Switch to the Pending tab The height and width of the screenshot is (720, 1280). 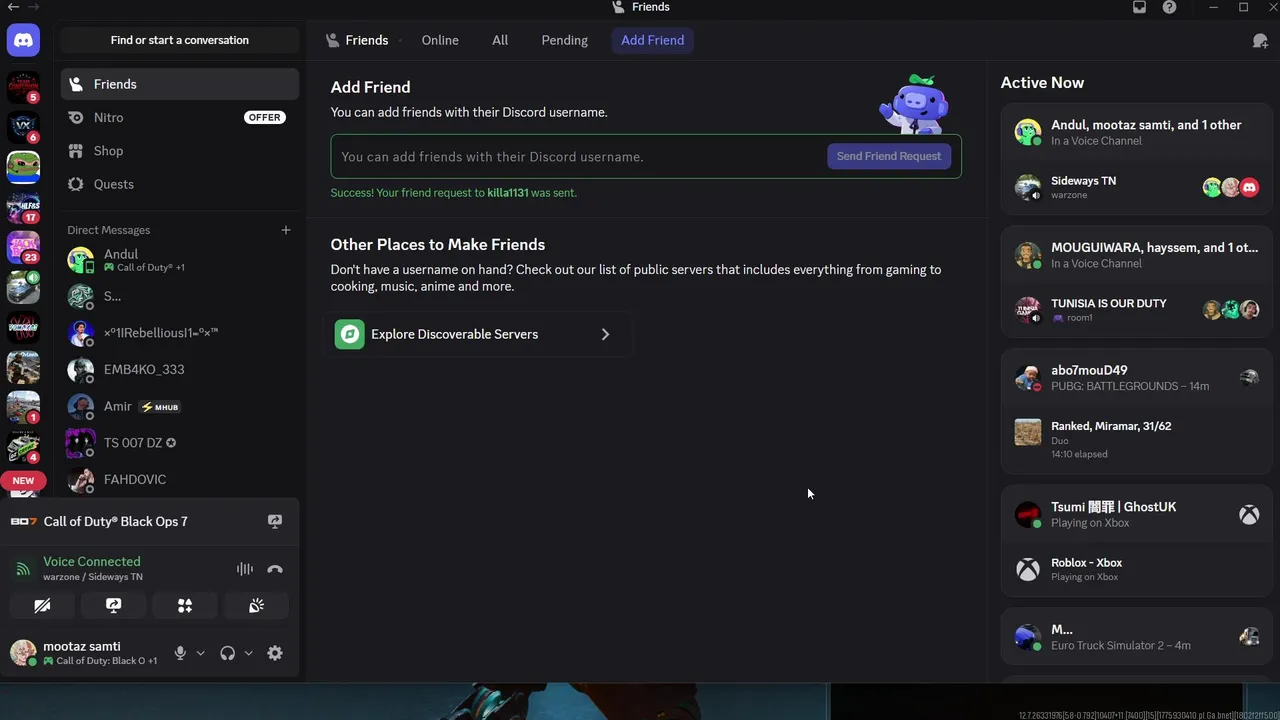coord(564,40)
